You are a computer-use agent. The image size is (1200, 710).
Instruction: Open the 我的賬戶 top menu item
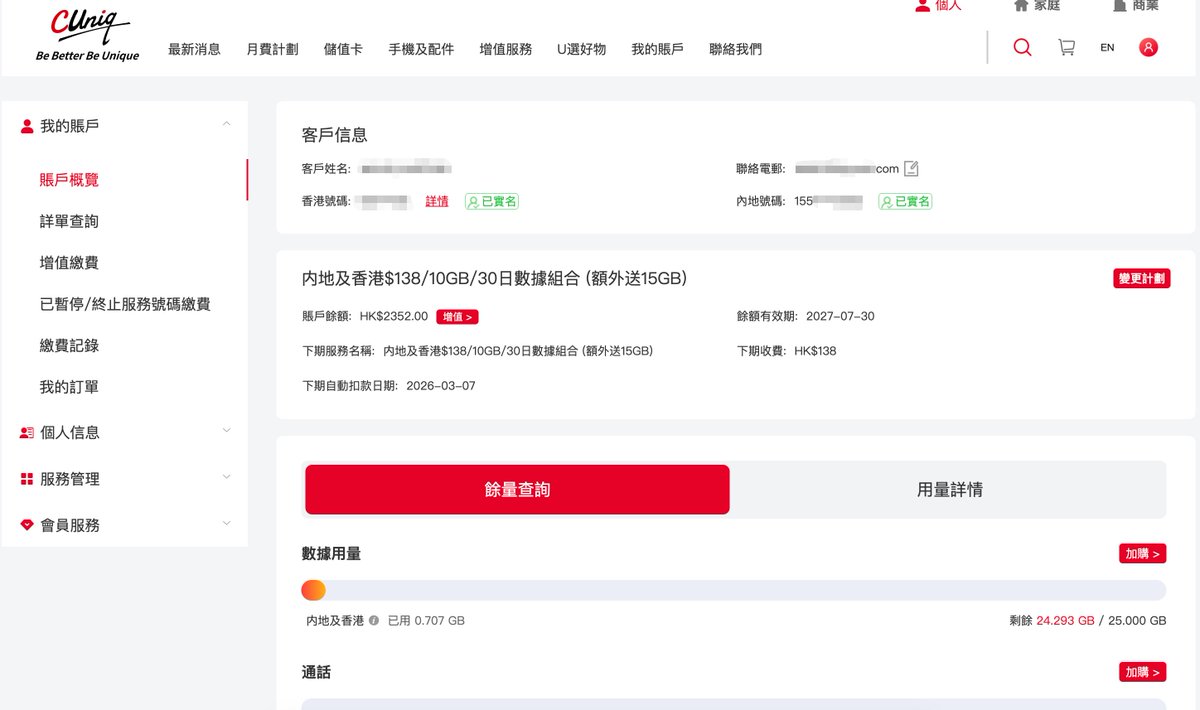coord(658,49)
